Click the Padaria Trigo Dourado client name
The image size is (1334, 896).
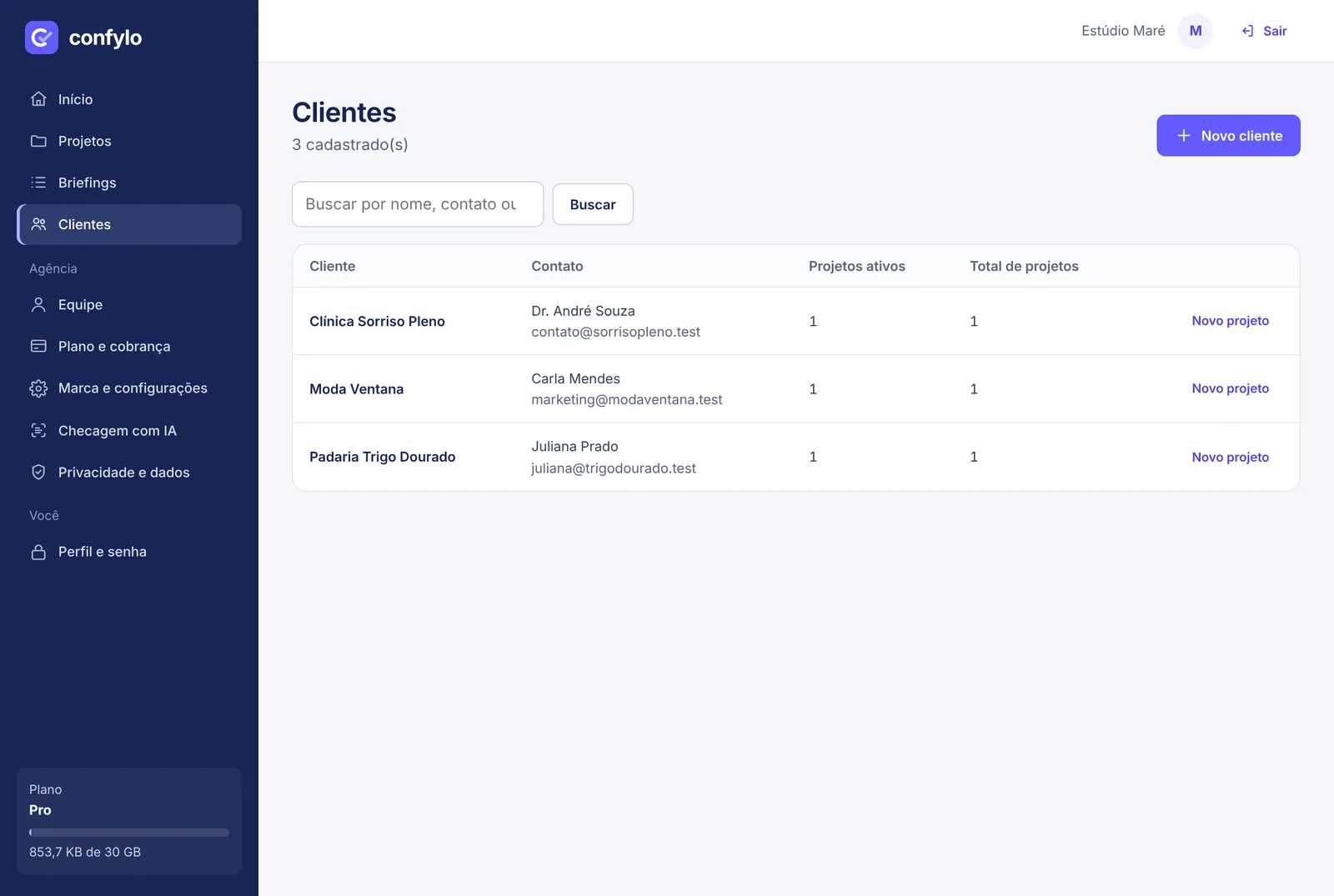click(382, 457)
